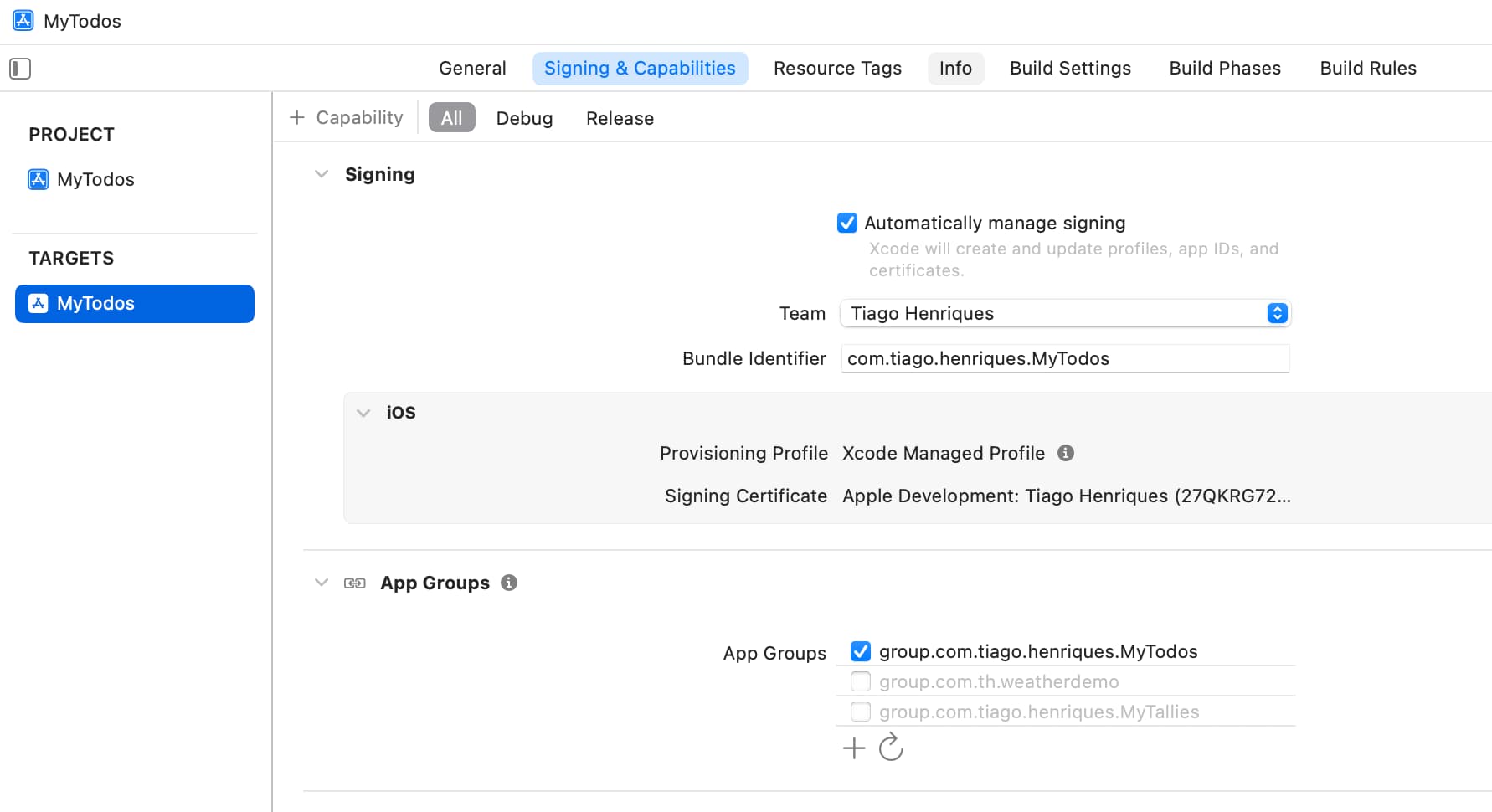Uncheck group.com.tiago.henriques.MyTodos app group
This screenshot has width=1492, height=812.
[861, 651]
